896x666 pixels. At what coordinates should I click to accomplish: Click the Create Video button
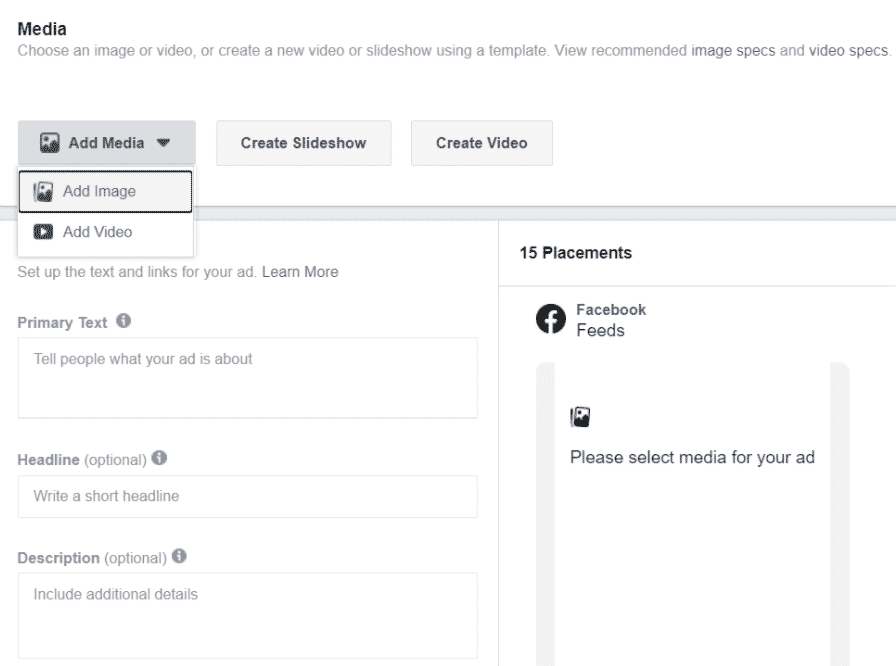coord(482,143)
